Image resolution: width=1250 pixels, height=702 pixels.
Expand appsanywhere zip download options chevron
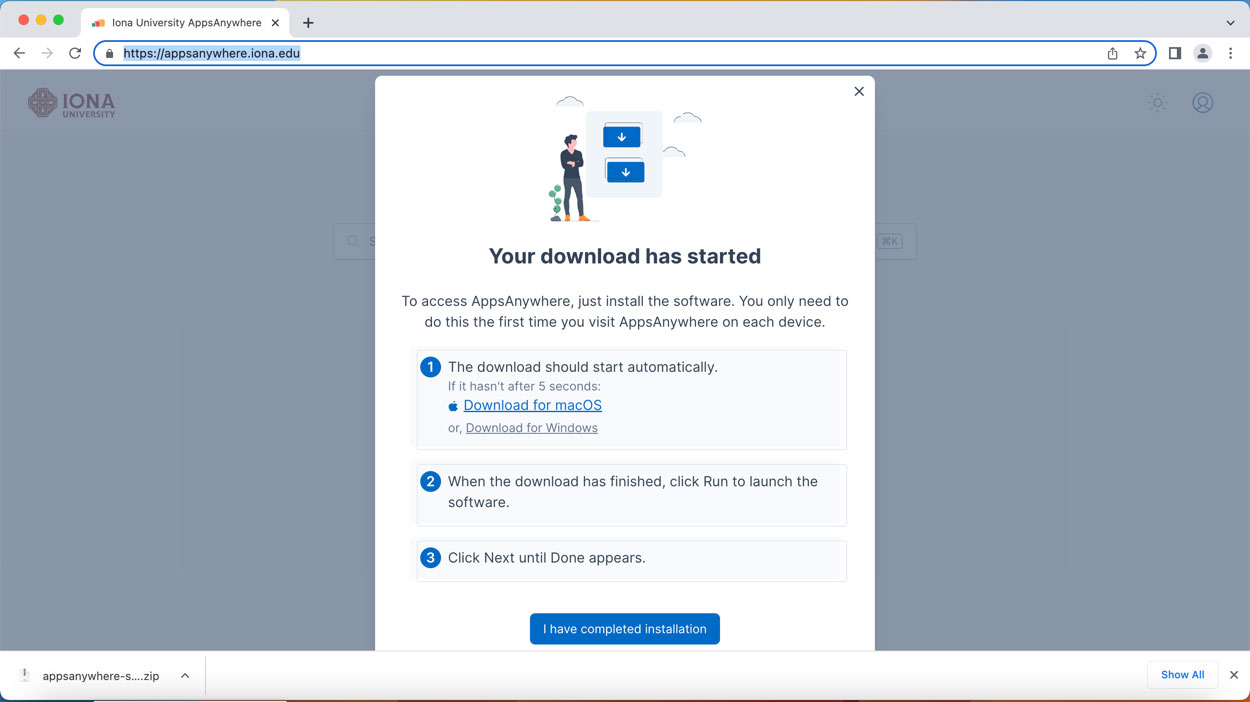tap(185, 676)
